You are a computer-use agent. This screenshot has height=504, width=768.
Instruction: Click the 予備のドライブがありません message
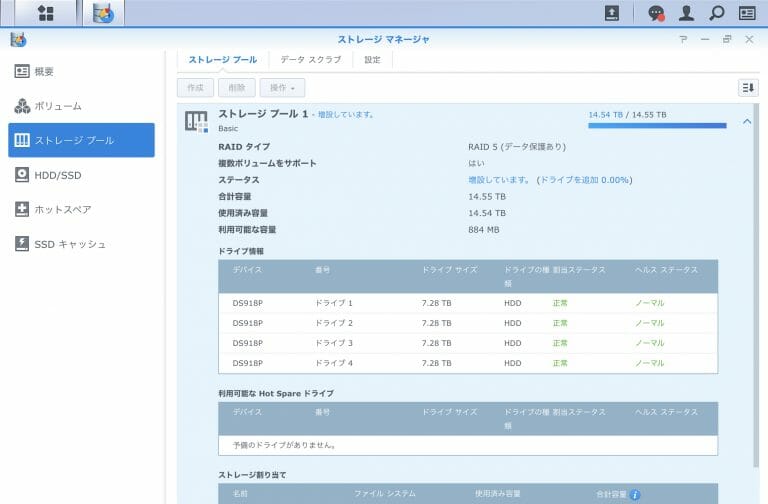(284, 445)
